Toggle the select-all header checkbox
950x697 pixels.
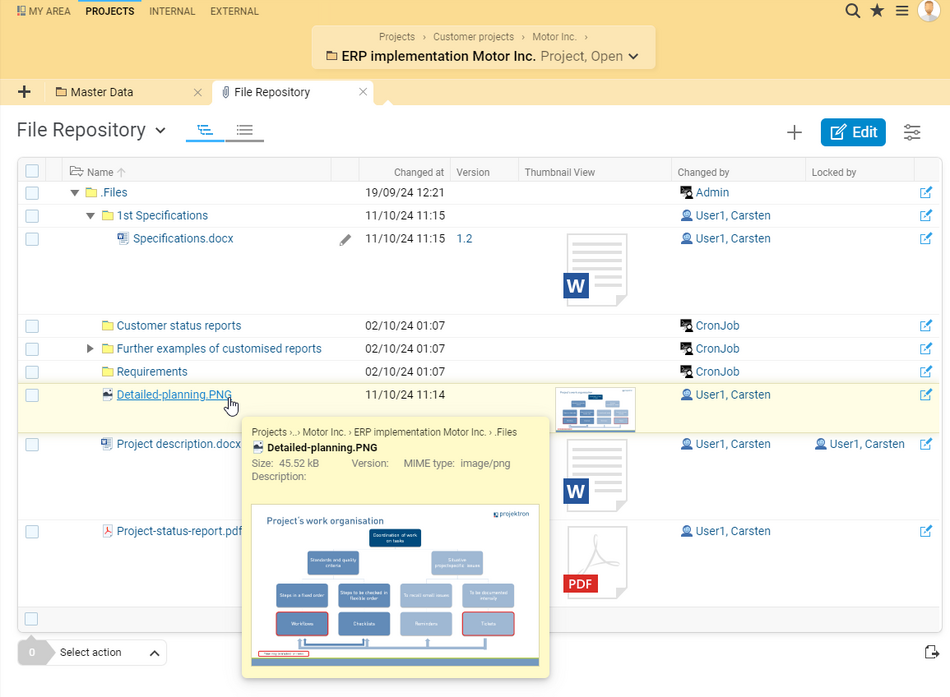click(32, 171)
